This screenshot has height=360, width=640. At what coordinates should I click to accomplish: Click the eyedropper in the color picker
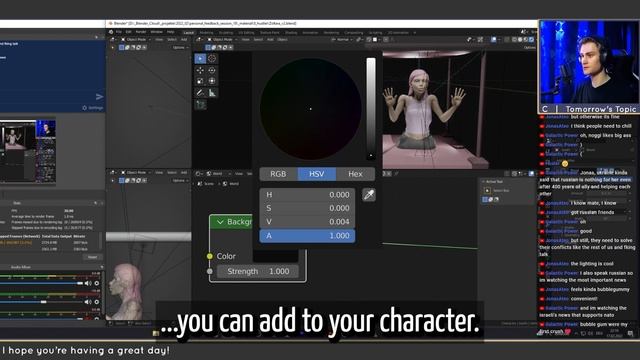(369, 195)
